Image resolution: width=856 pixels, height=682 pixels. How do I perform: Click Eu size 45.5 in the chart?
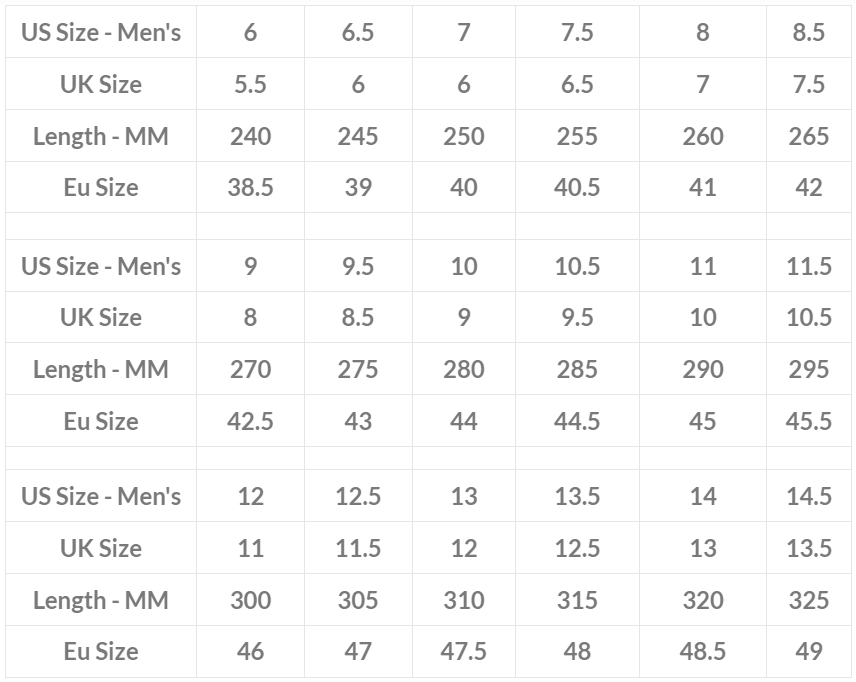[x=808, y=421]
